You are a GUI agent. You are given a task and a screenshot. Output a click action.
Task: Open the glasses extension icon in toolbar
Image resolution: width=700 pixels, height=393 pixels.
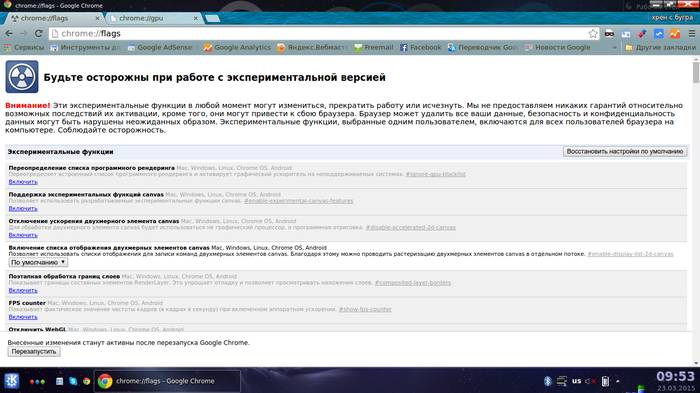[609, 33]
